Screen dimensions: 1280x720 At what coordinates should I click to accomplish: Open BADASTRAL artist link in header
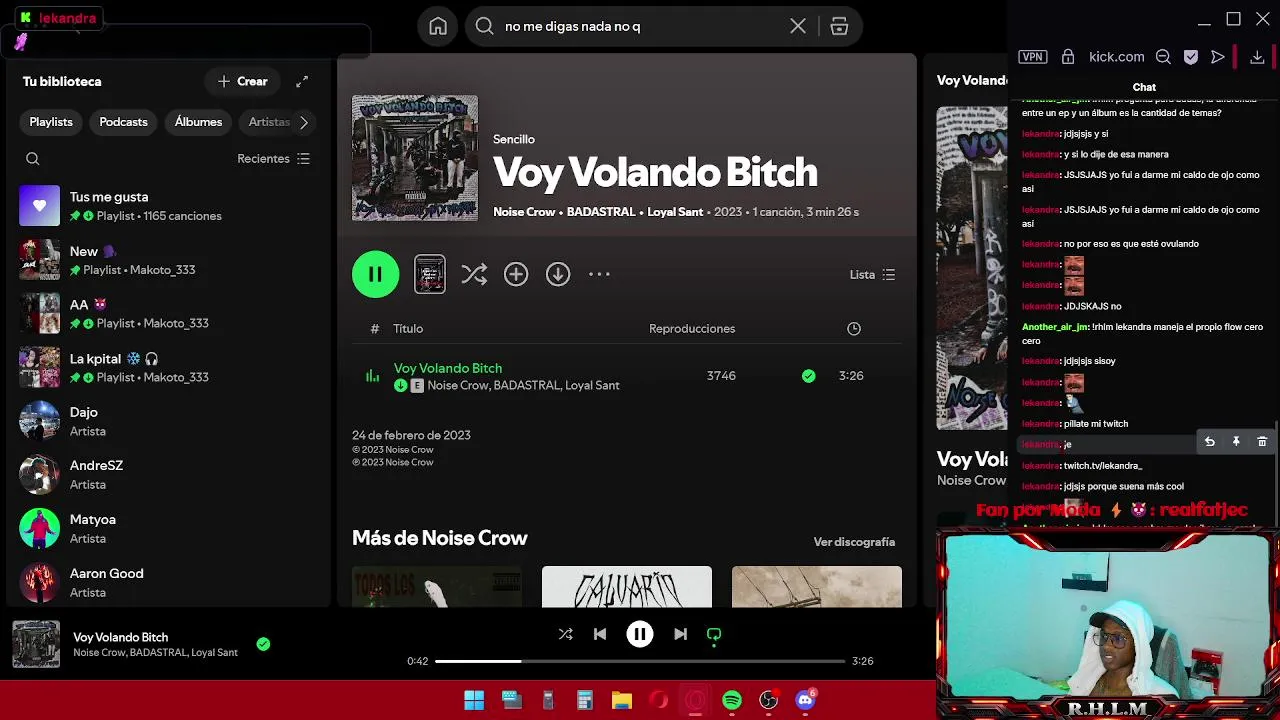tap(601, 212)
